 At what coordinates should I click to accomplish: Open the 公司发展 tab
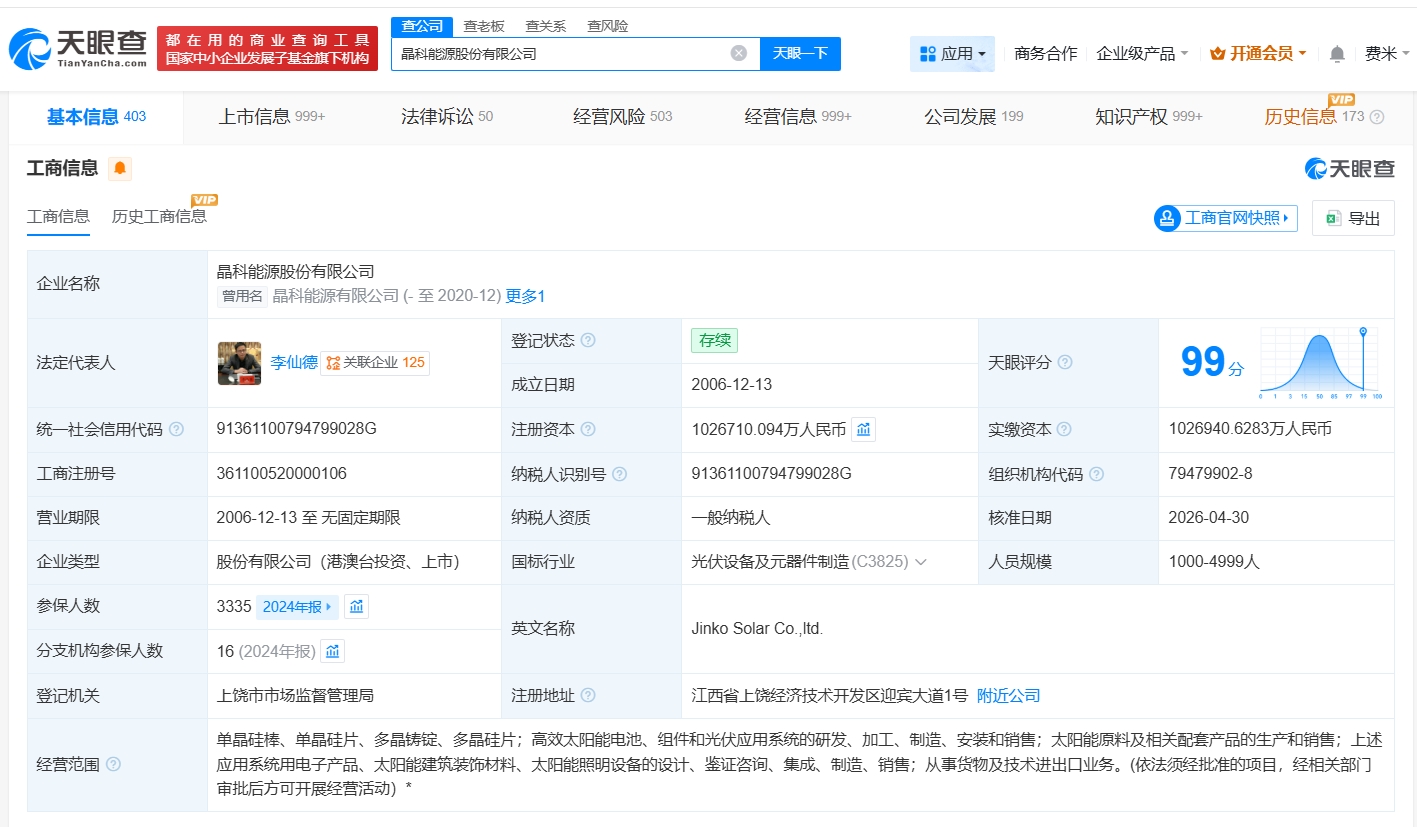[974, 117]
